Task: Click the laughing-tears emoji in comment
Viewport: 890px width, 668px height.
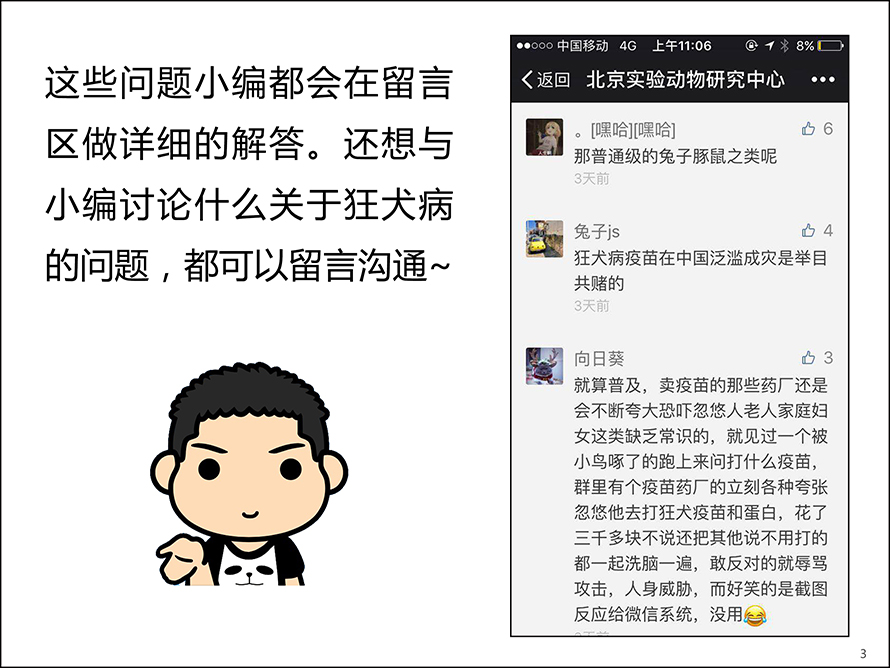Action: pos(755,615)
